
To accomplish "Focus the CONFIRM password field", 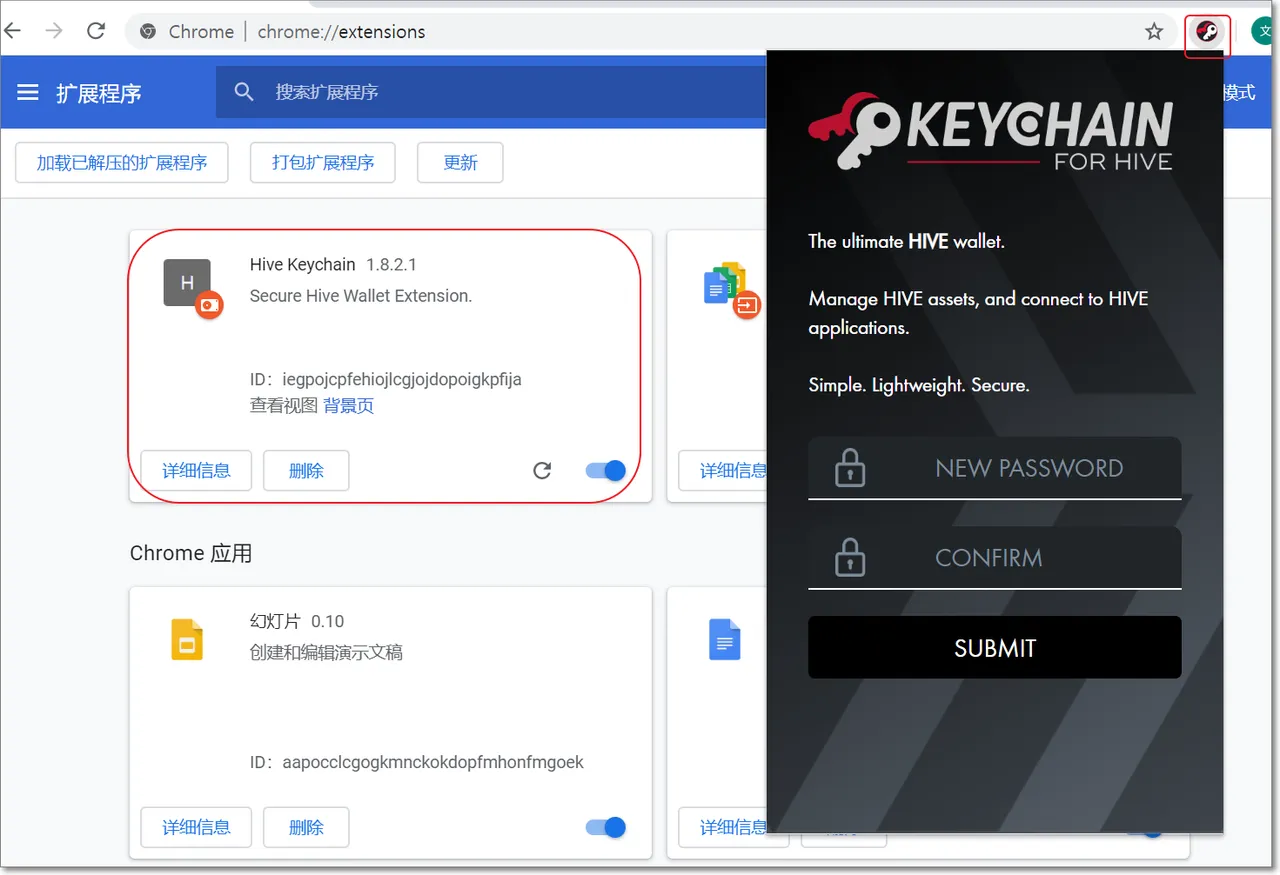I will [995, 558].
